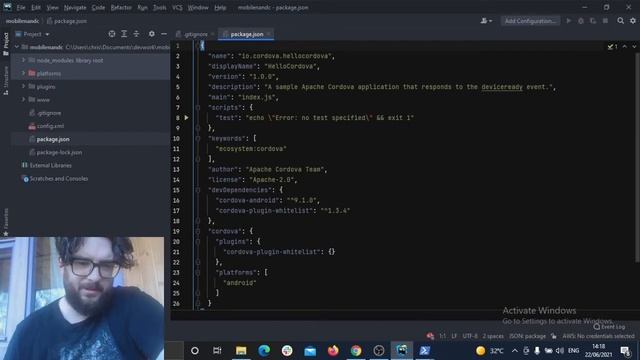Open the Navigate menu
The image size is (640, 360).
point(75,7)
